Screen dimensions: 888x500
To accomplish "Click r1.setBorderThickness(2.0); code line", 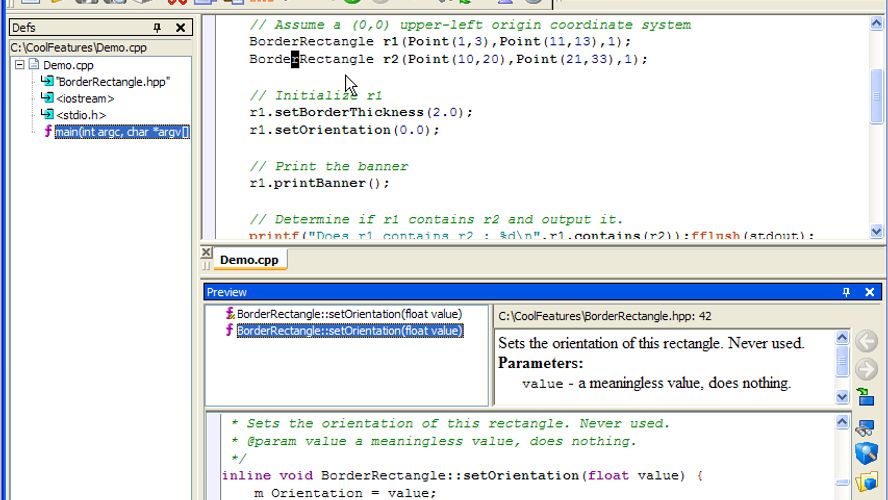I will (361, 112).
